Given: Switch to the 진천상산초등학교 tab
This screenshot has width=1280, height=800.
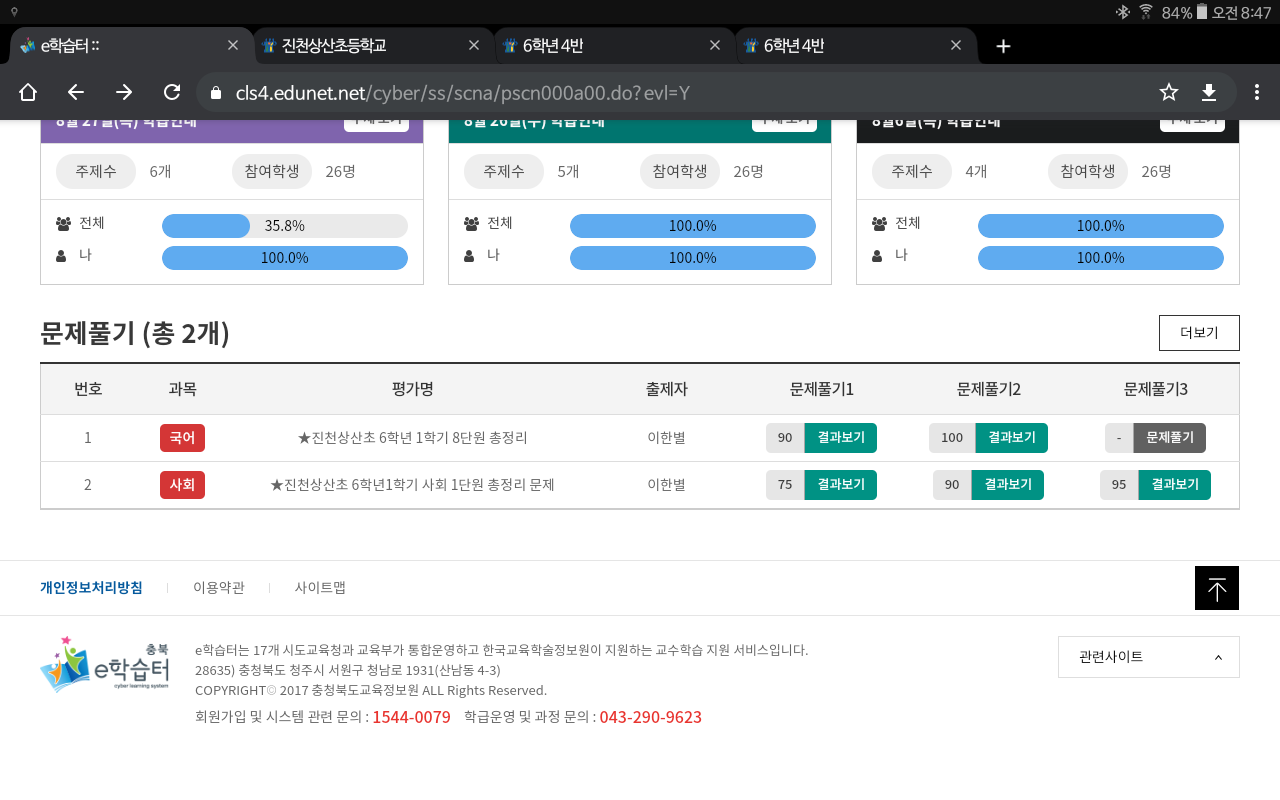Looking at the screenshot, I should click(x=373, y=46).
